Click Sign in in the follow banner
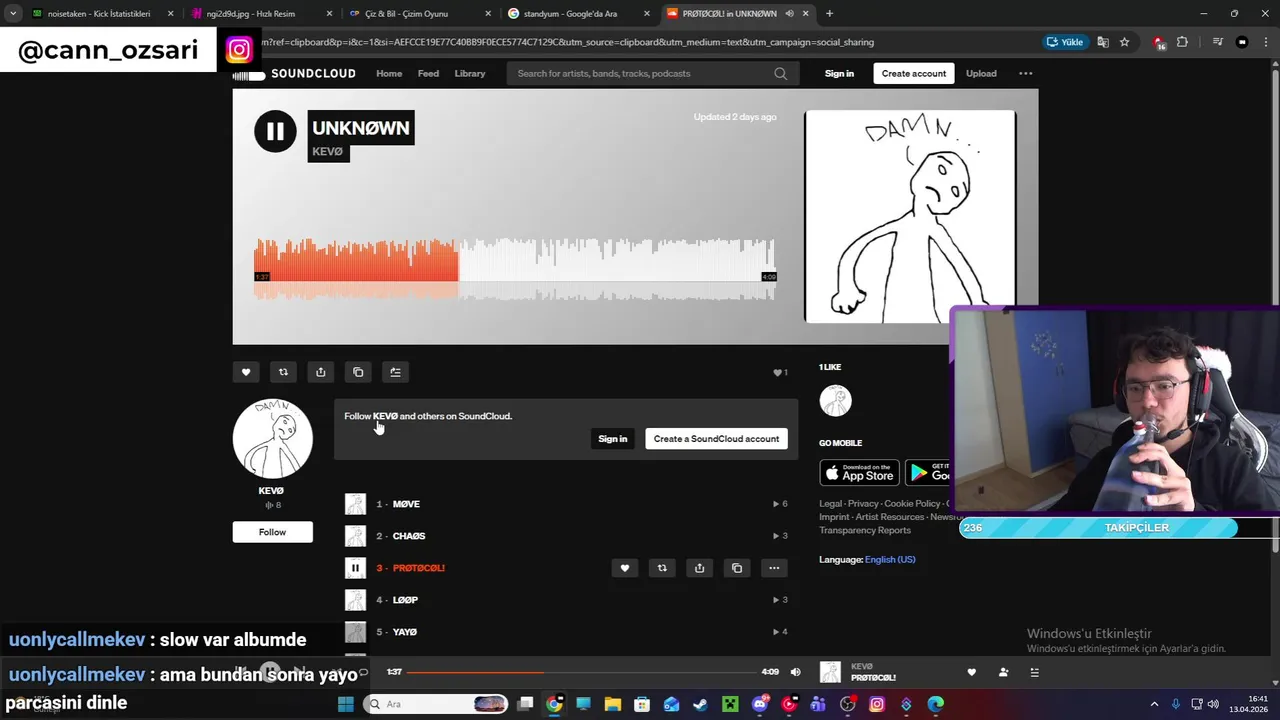1280x720 pixels. pos(613,439)
